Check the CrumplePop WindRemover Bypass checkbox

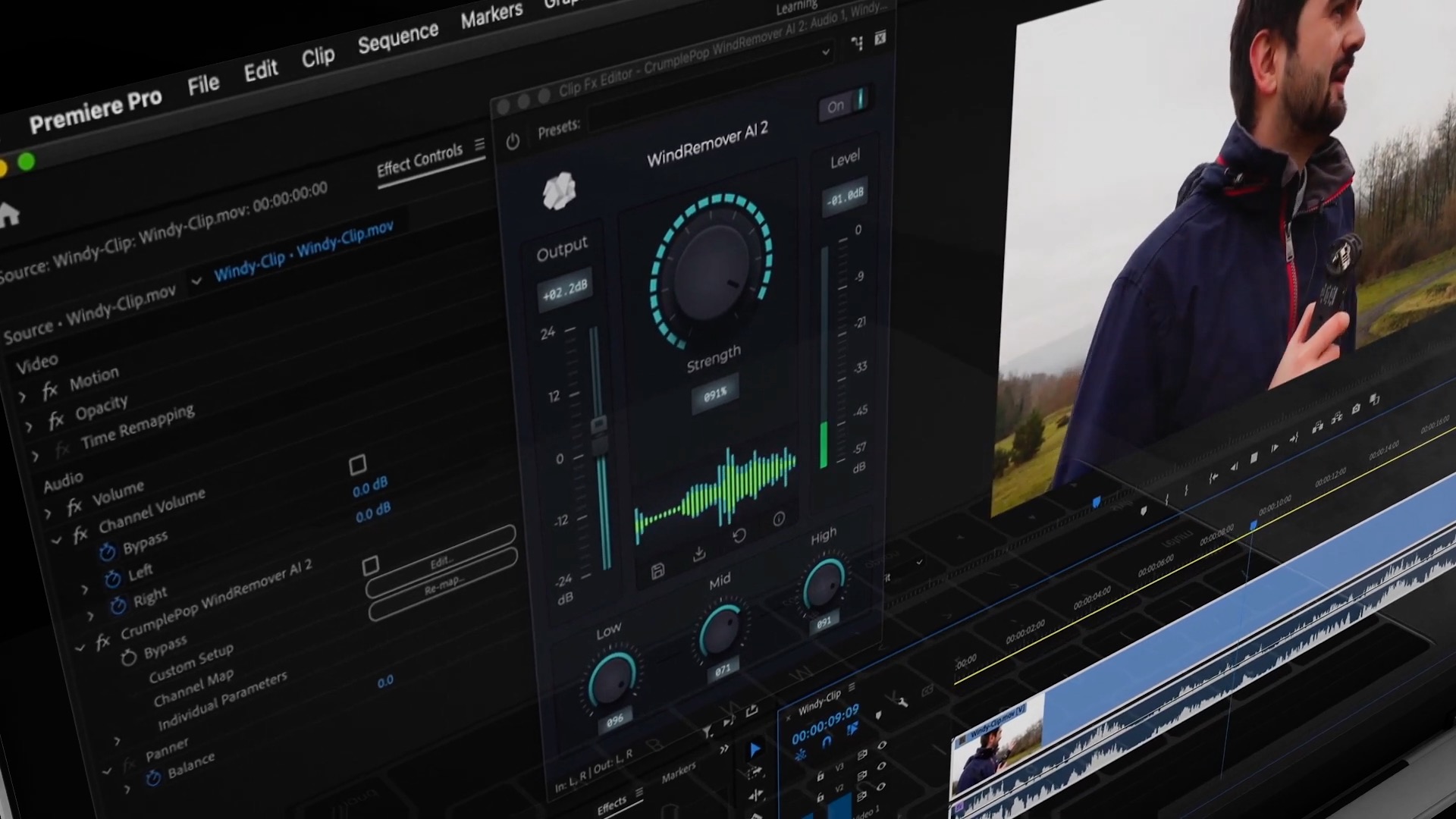click(x=371, y=566)
